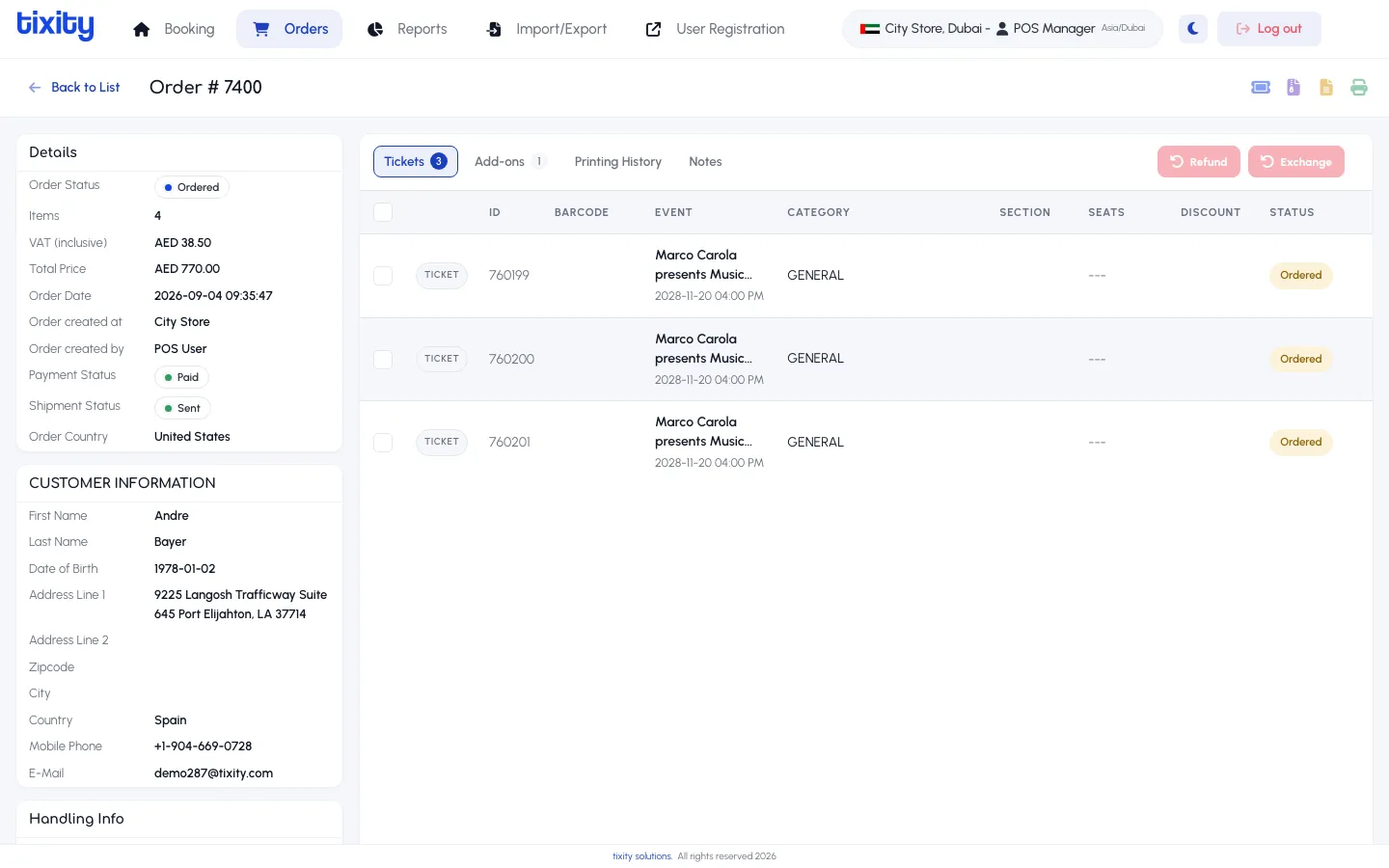Click the CATEGORY column header

[x=818, y=212]
